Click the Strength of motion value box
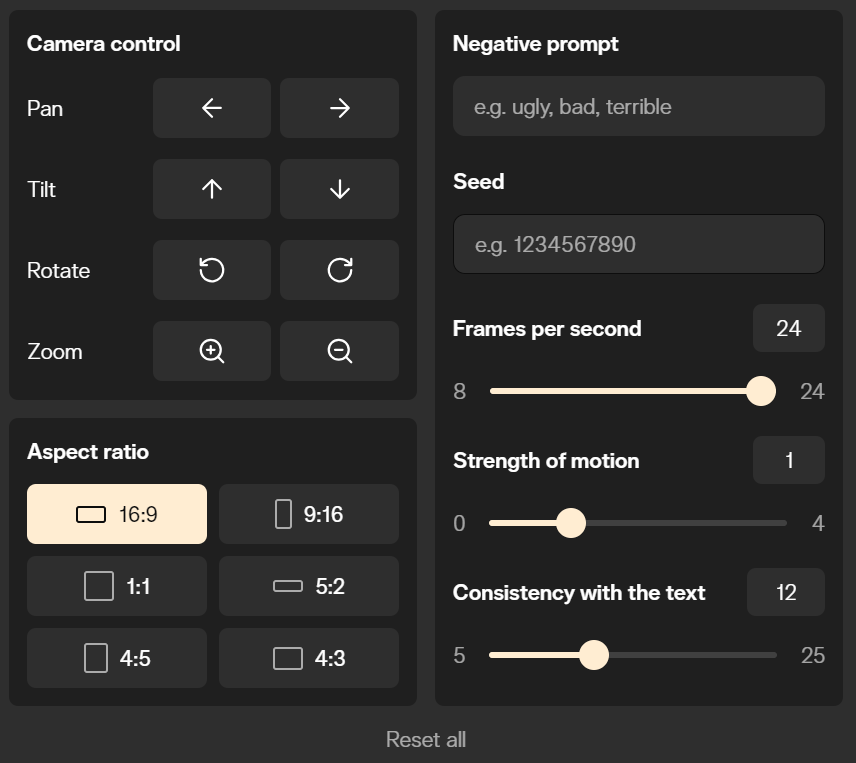The image size is (856, 763). [x=789, y=461]
